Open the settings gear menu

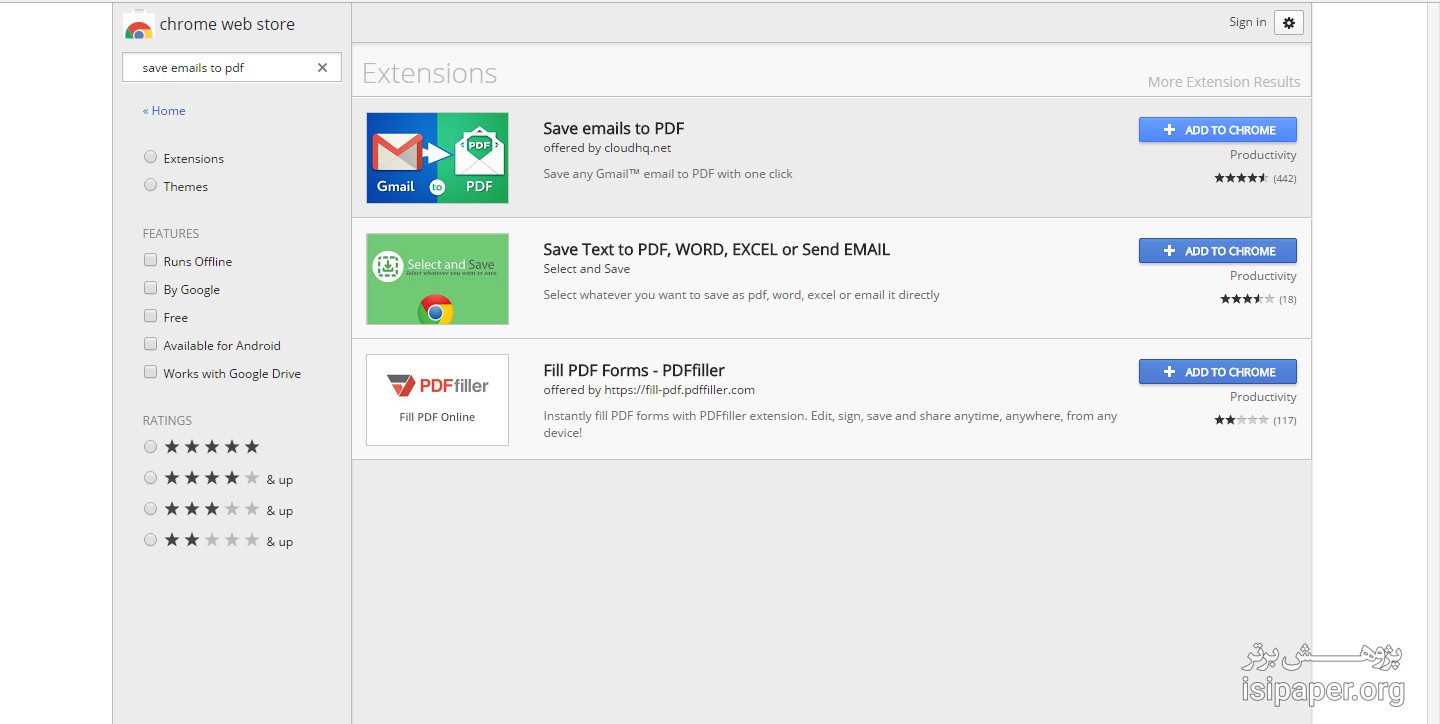[1289, 23]
